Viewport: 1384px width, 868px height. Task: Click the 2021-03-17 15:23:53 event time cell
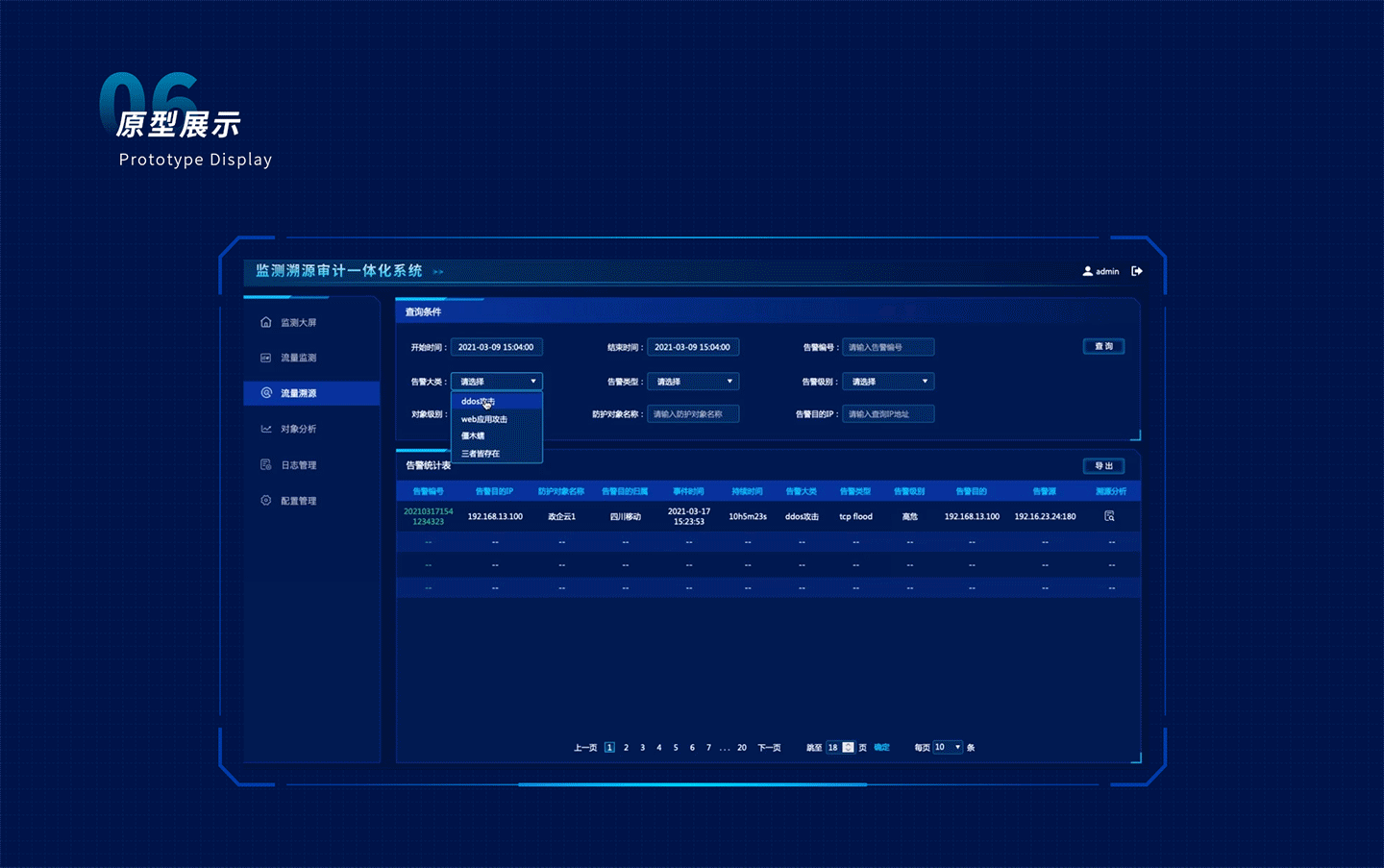689,516
